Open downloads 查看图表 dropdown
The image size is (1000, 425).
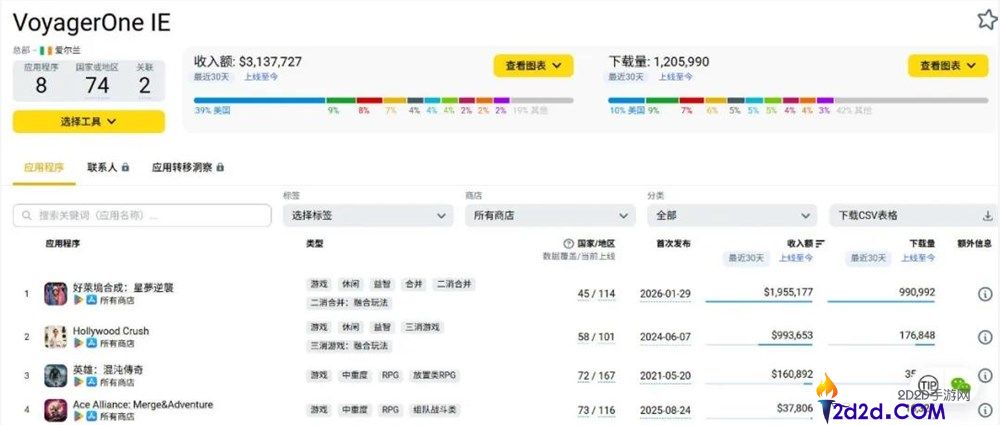click(948, 66)
